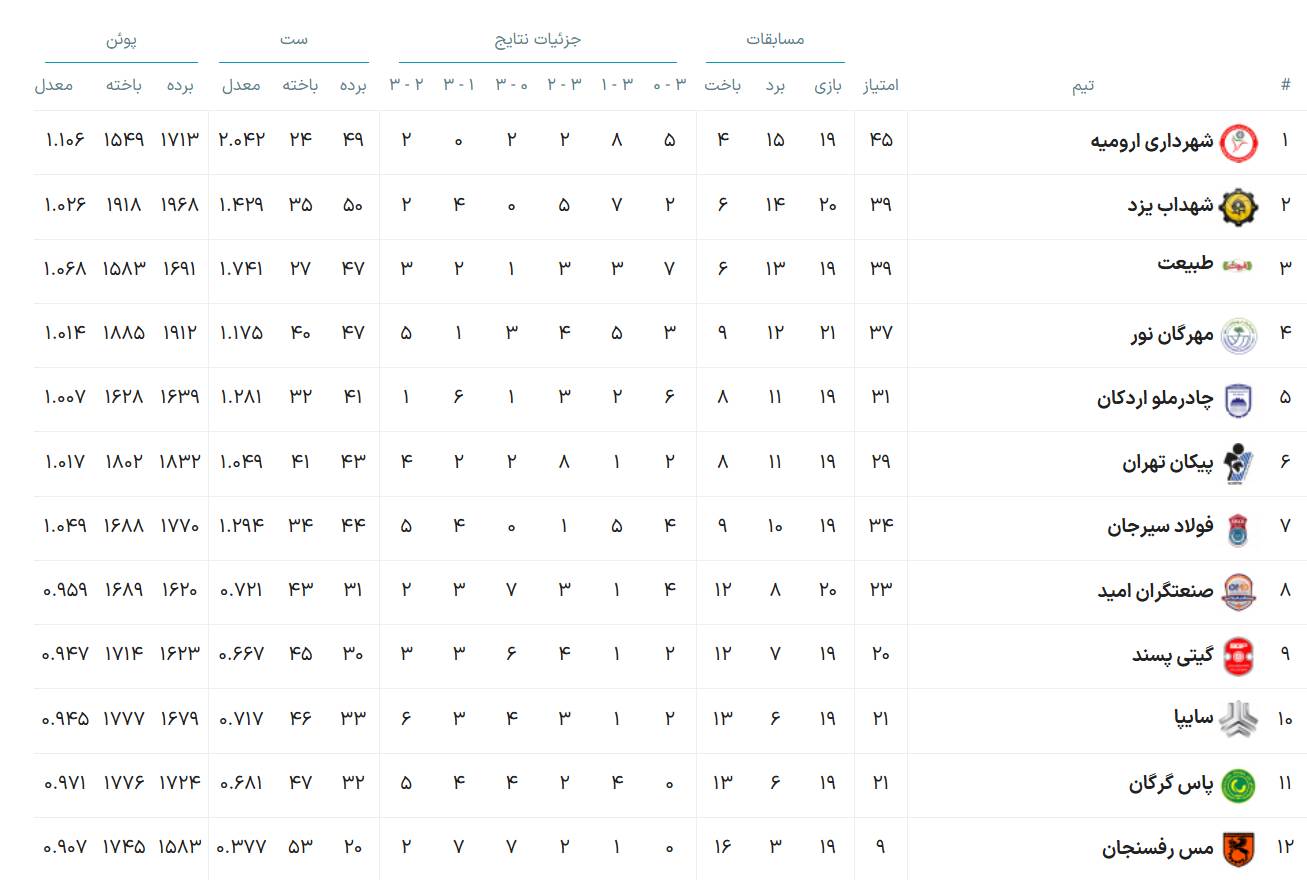
Task: Sort by the امتیاز column header
Action: pyautogui.click(x=881, y=86)
